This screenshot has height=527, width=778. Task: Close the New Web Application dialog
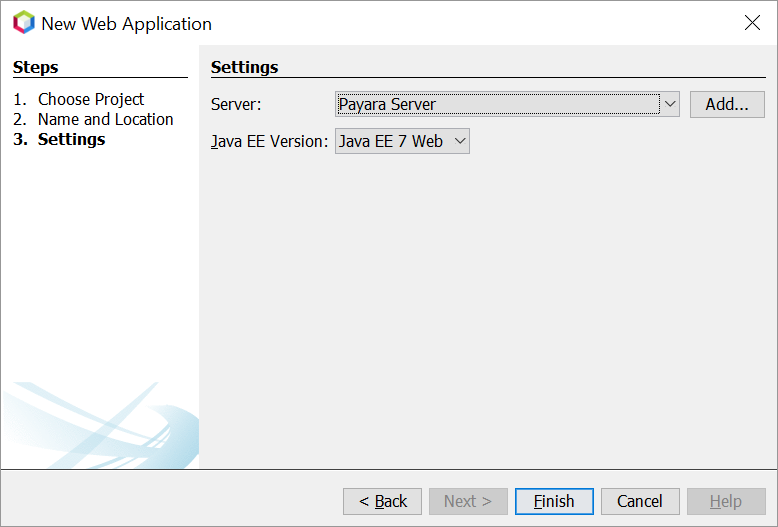pos(752,23)
